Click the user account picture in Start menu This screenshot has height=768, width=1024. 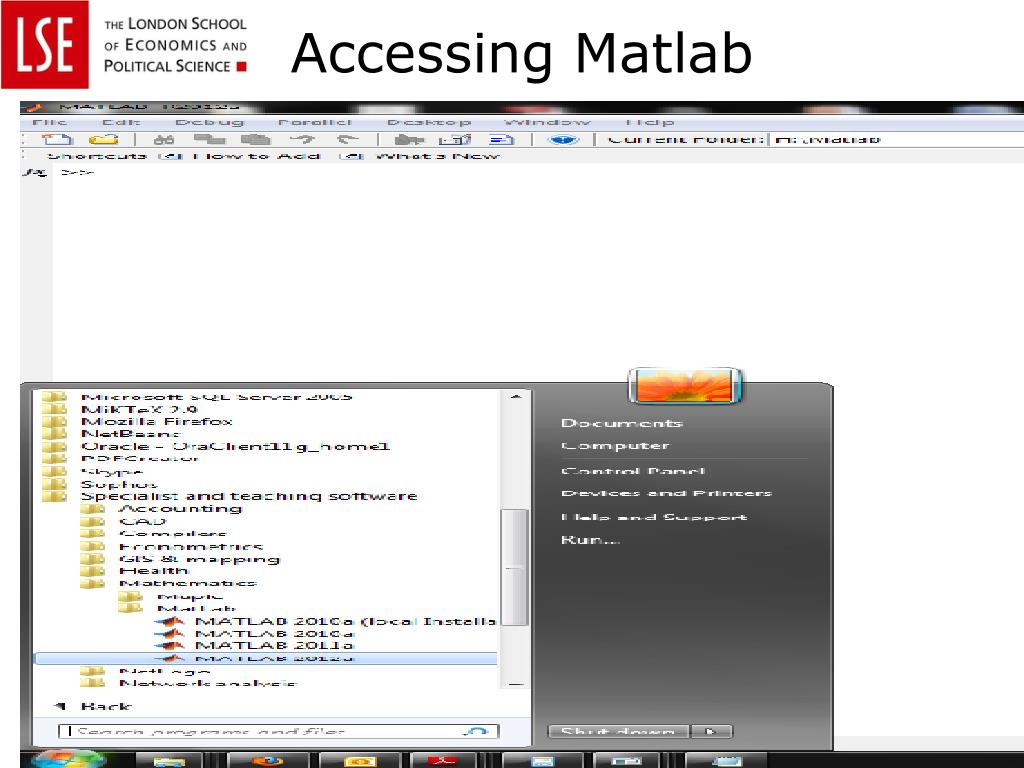[684, 386]
